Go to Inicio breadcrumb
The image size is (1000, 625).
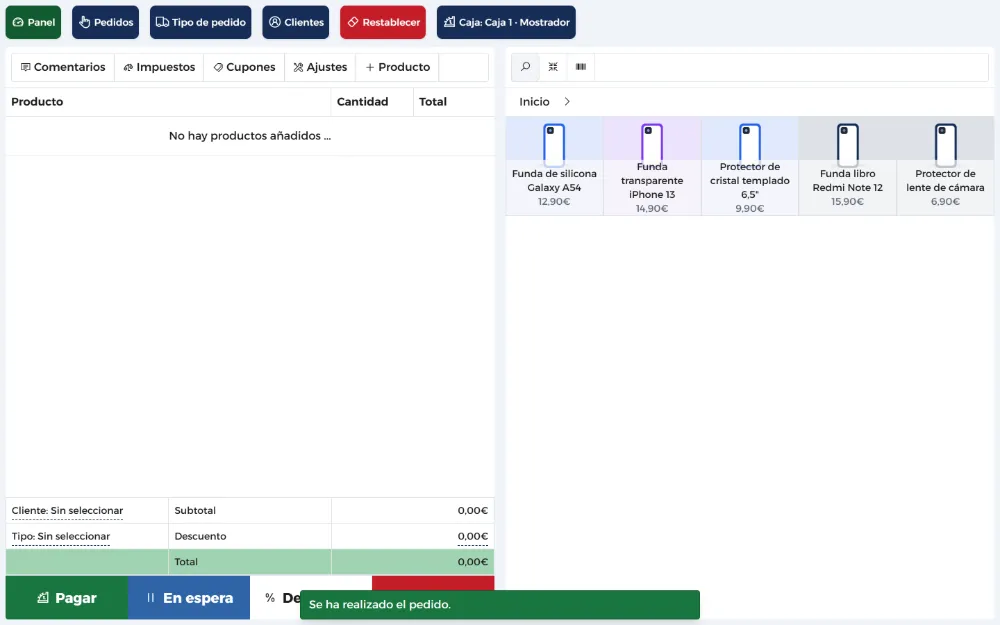click(534, 102)
